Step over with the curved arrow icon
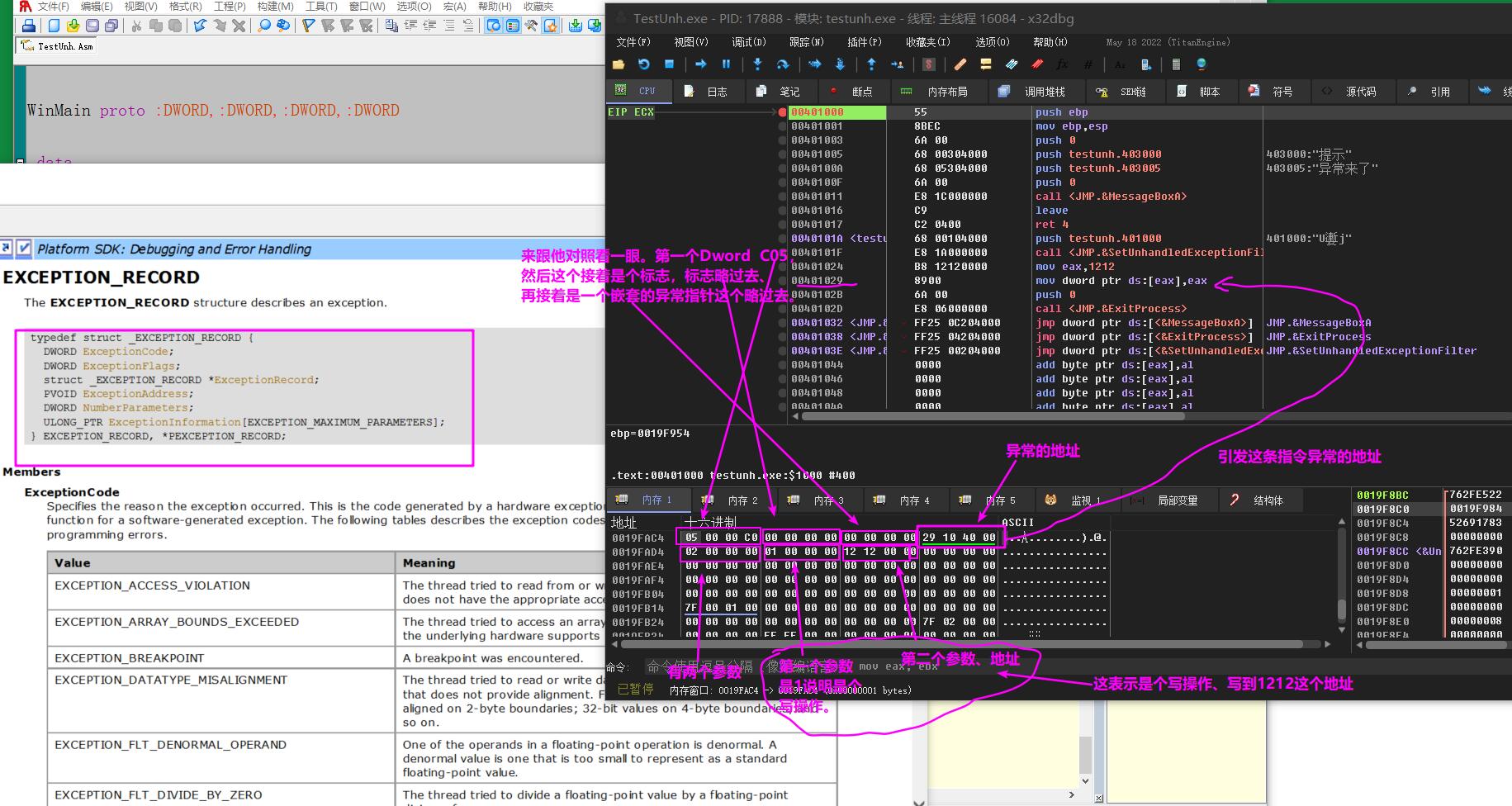The width and height of the screenshot is (1512, 806). [783, 64]
